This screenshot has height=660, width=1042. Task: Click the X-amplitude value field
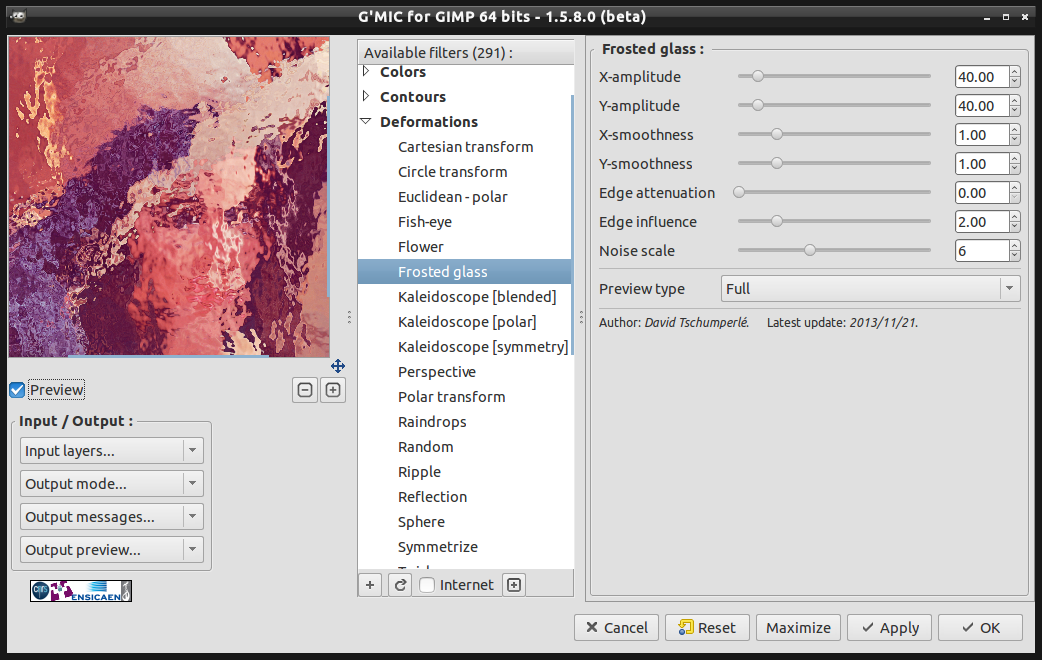coord(982,77)
